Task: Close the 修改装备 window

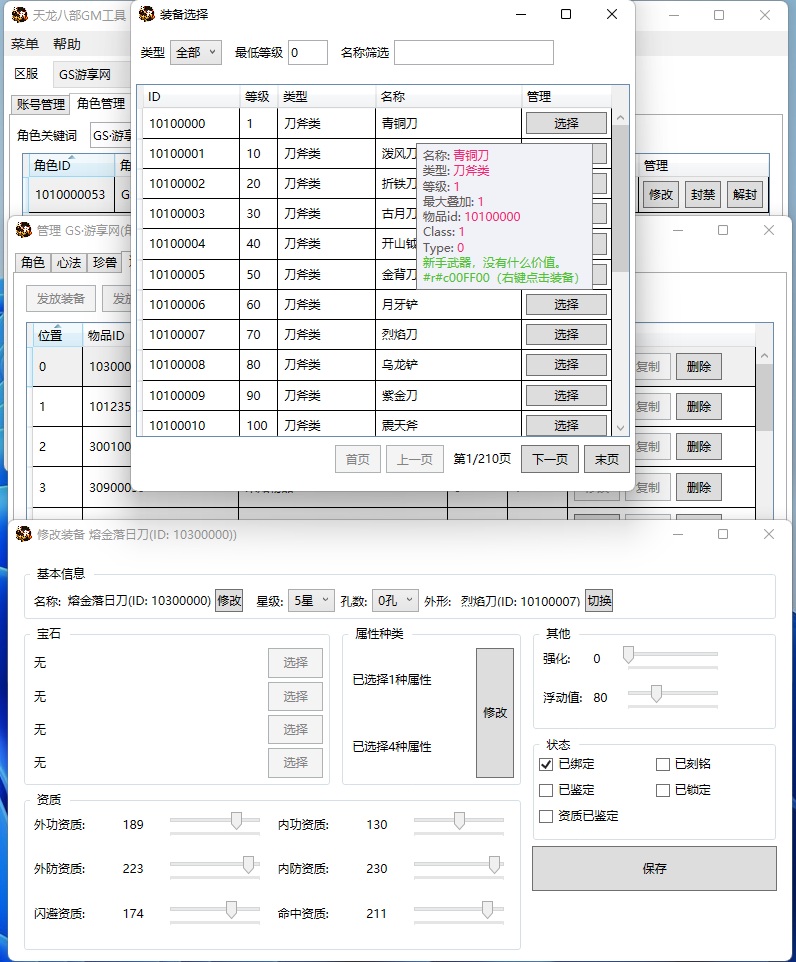Action: pos(768,534)
